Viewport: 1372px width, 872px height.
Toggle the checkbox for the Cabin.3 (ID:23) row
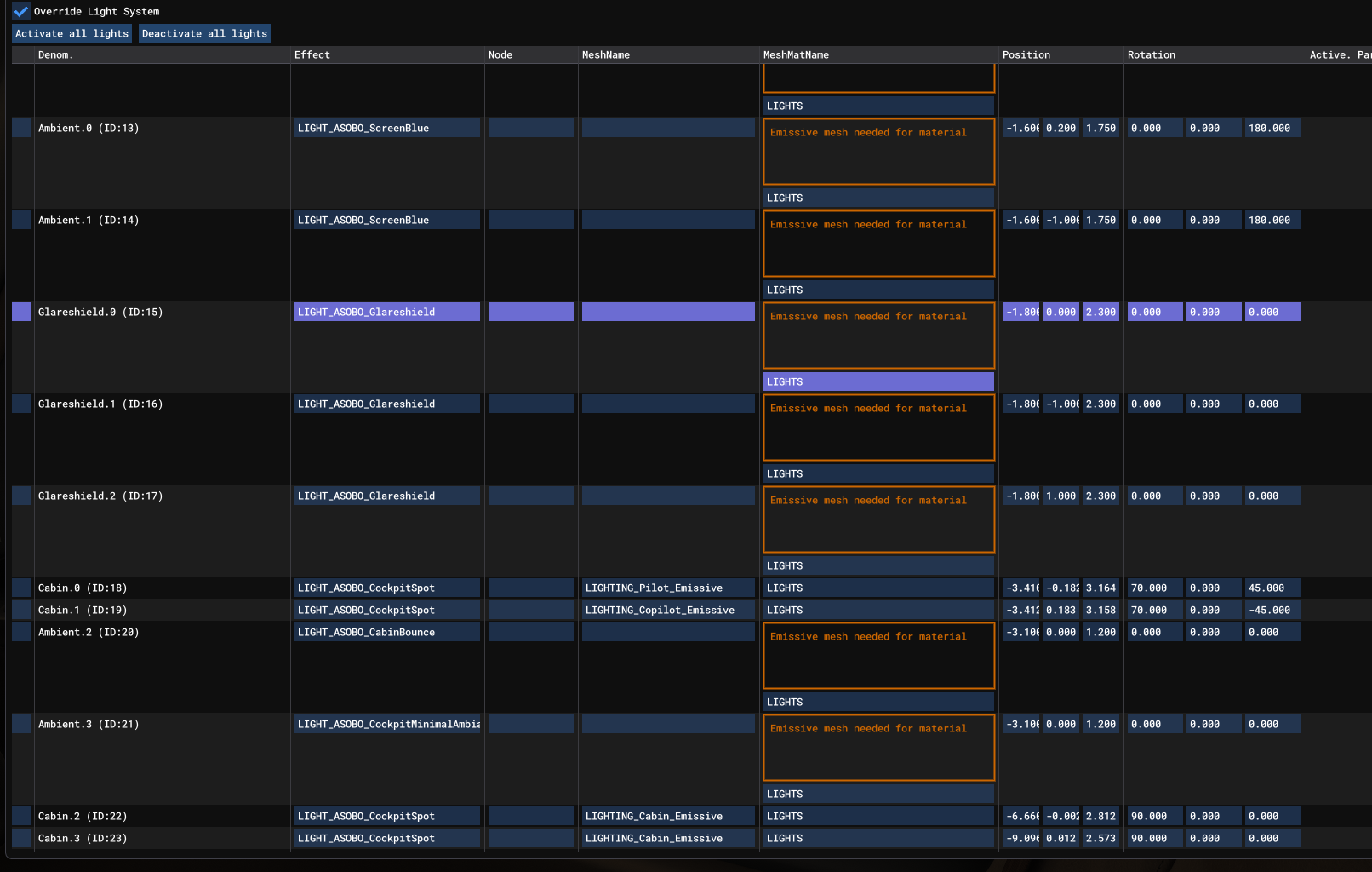click(21, 839)
